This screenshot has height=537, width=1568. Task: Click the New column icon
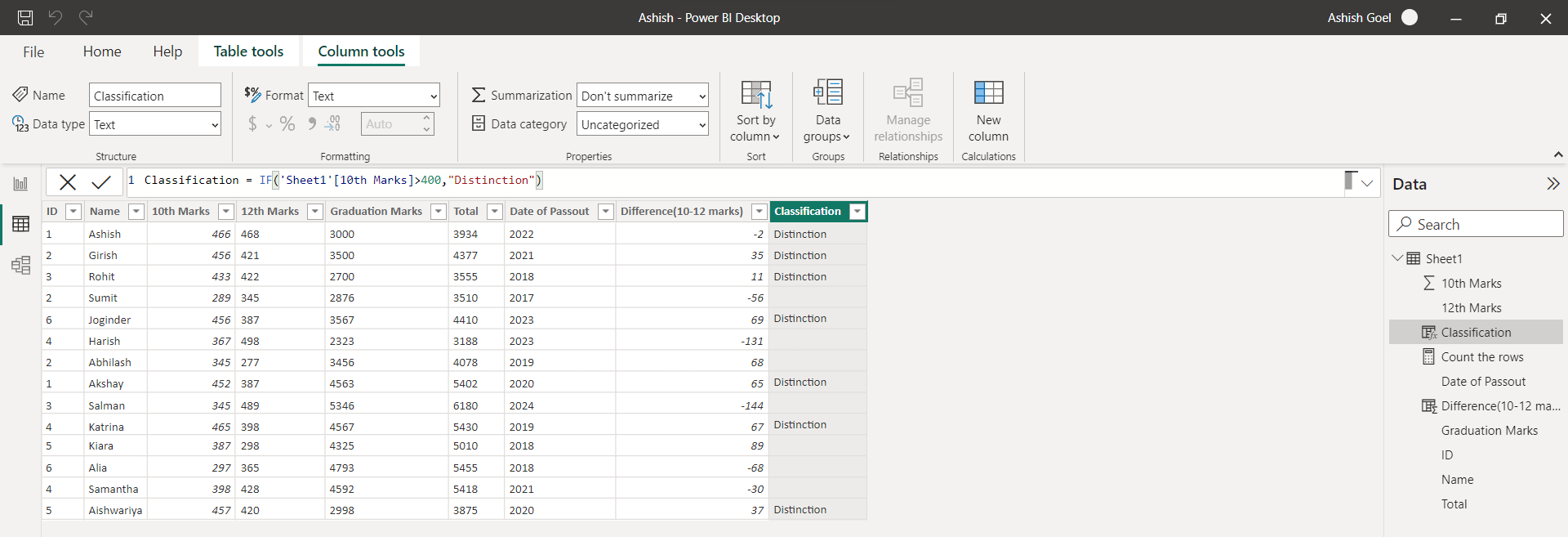pos(988,93)
